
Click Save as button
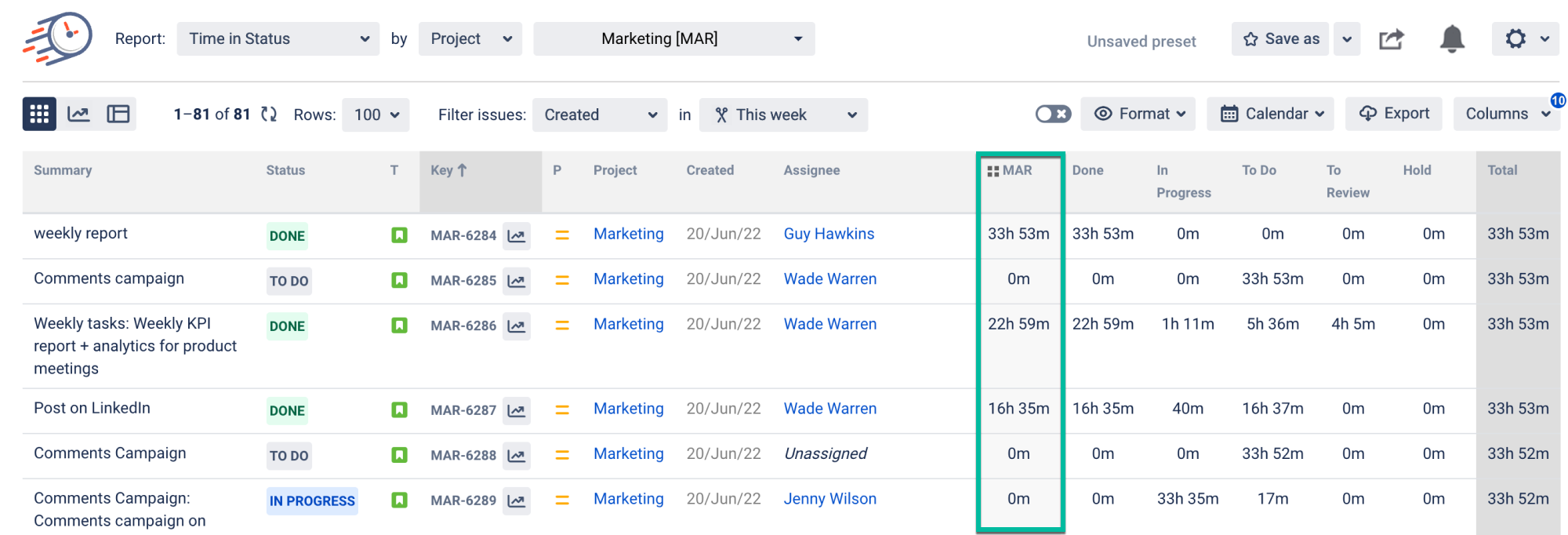[1280, 39]
